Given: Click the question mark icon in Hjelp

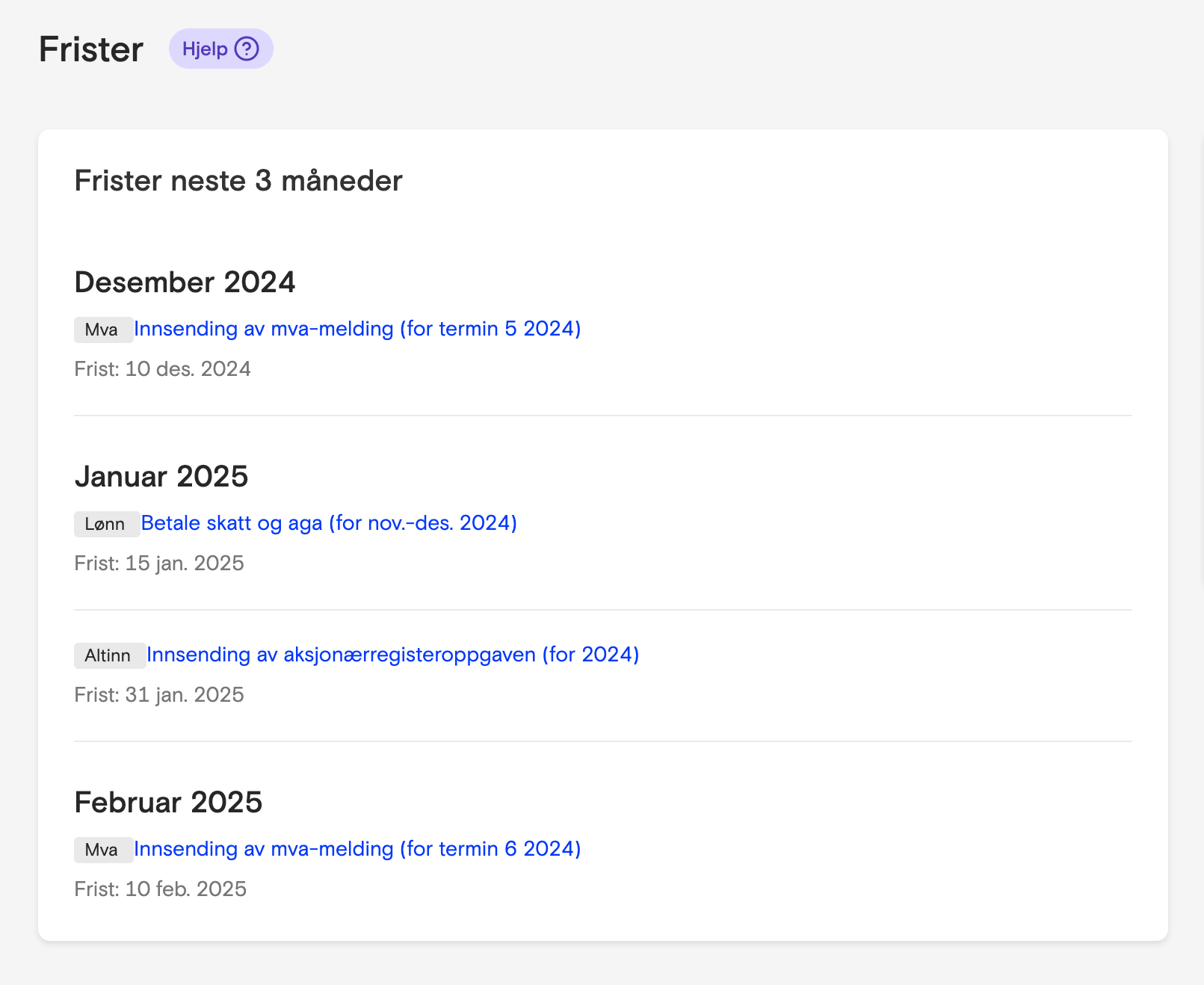Looking at the screenshot, I should (x=247, y=49).
